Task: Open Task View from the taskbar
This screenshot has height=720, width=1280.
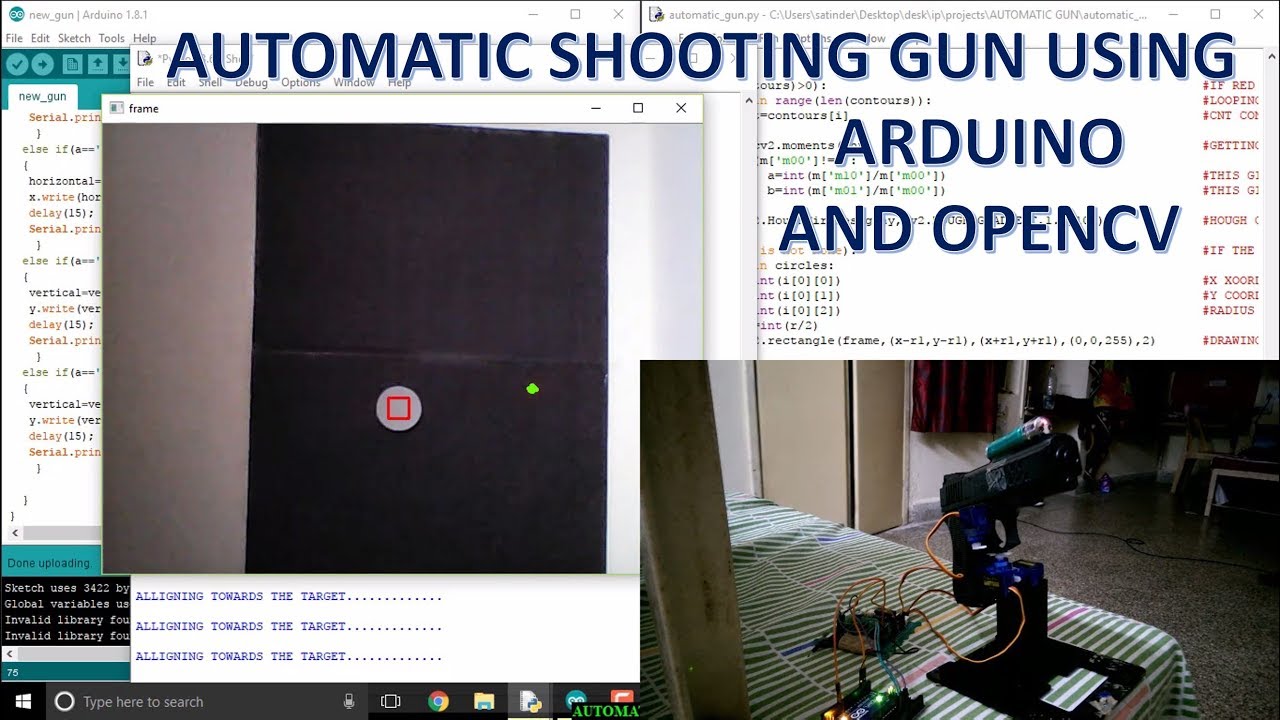Action: coord(391,701)
